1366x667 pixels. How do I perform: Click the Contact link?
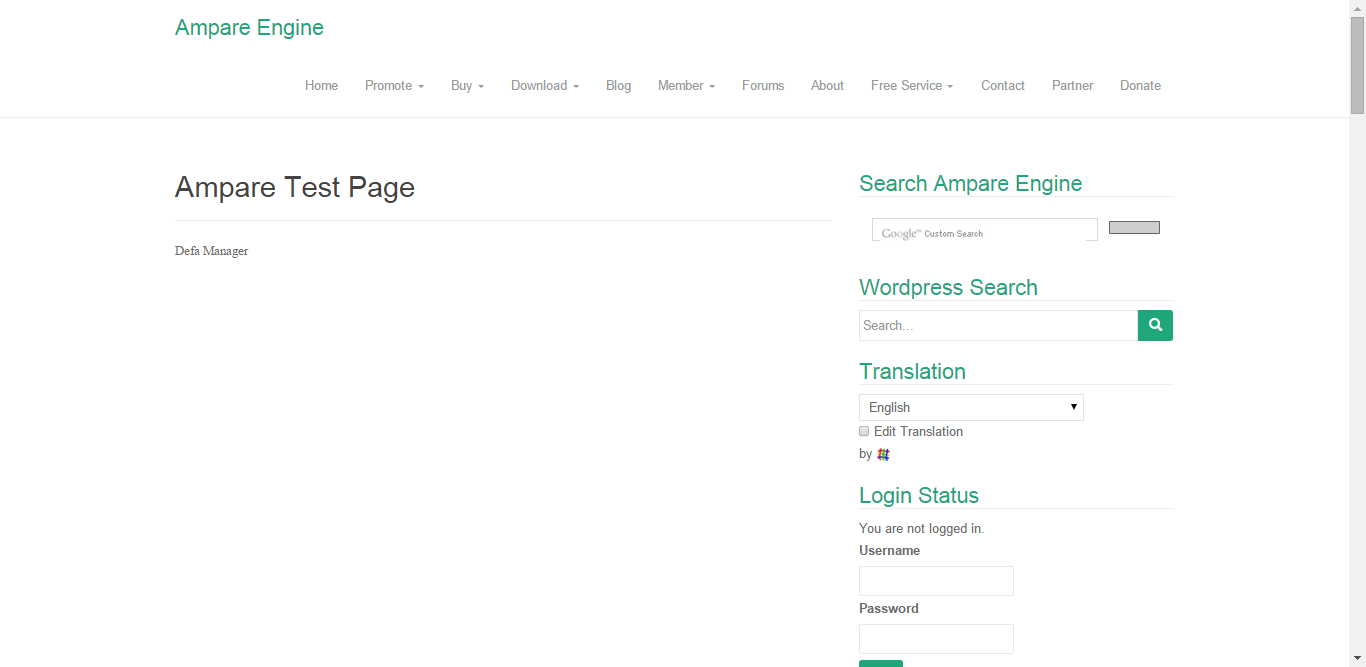coord(1003,85)
